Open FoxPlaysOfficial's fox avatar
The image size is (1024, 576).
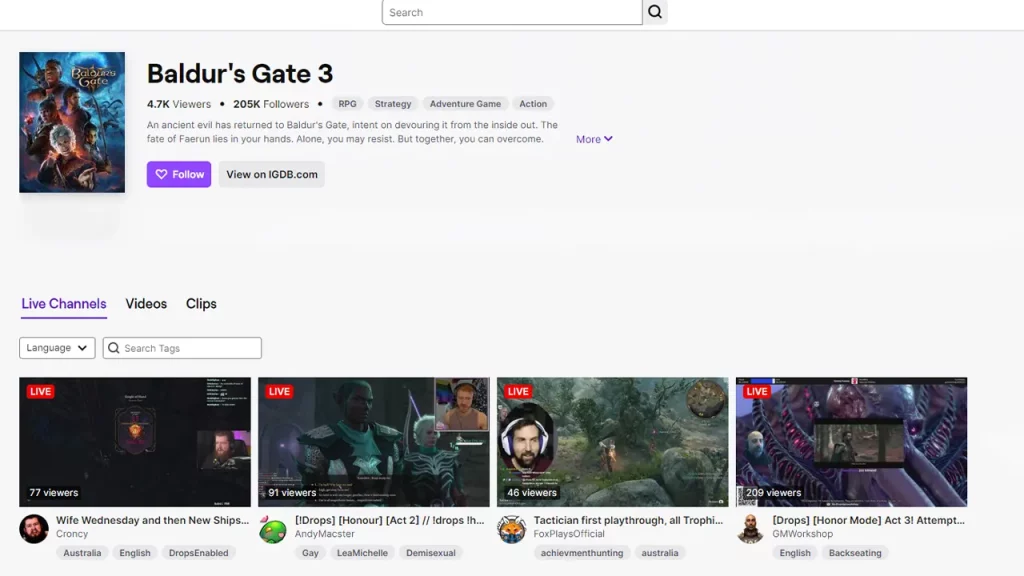point(512,529)
